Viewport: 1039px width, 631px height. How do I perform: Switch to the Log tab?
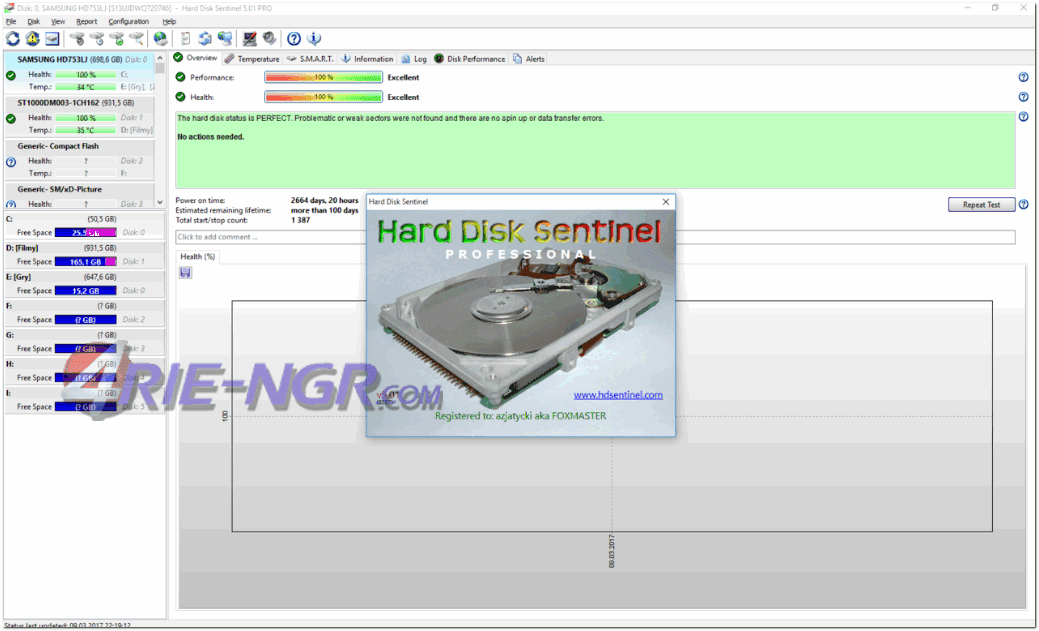414,59
